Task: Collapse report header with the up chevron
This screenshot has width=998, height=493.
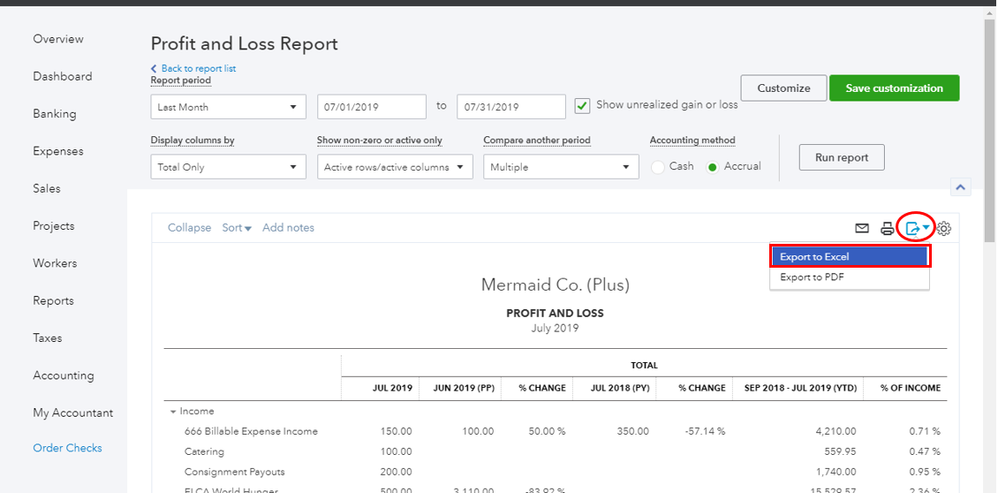Action: [959, 187]
